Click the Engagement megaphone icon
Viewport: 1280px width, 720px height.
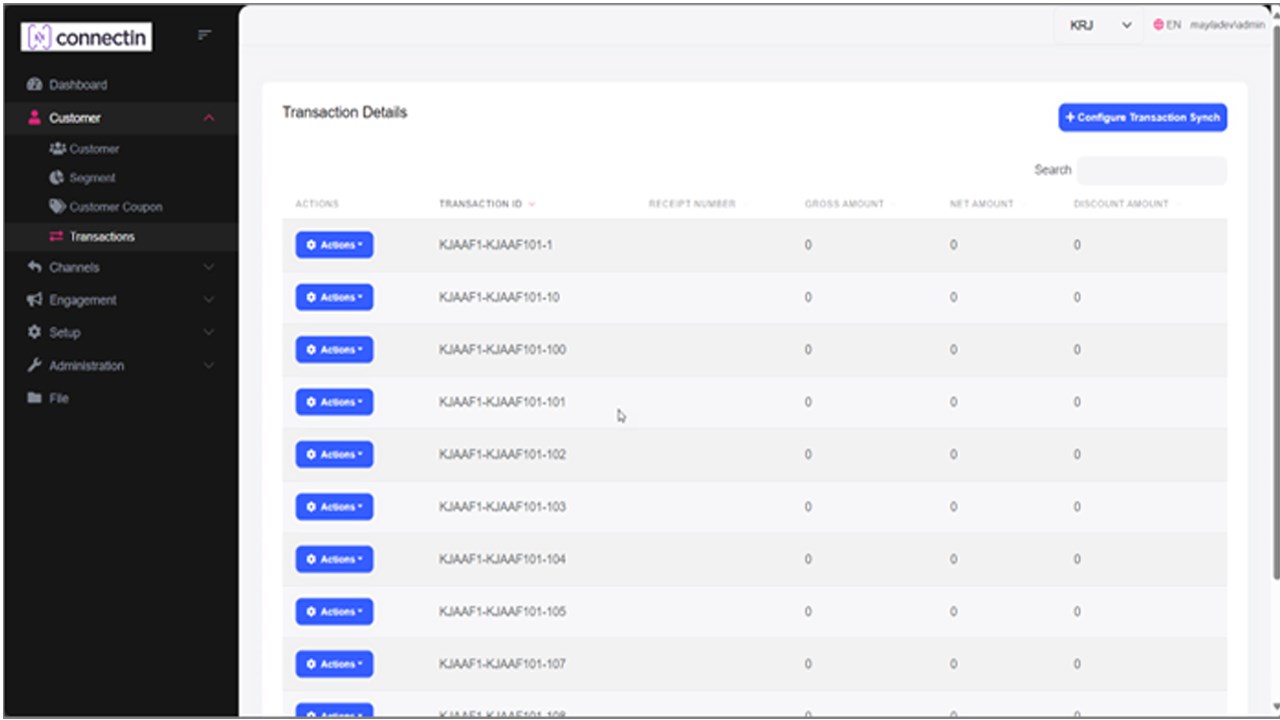tap(35, 300)
